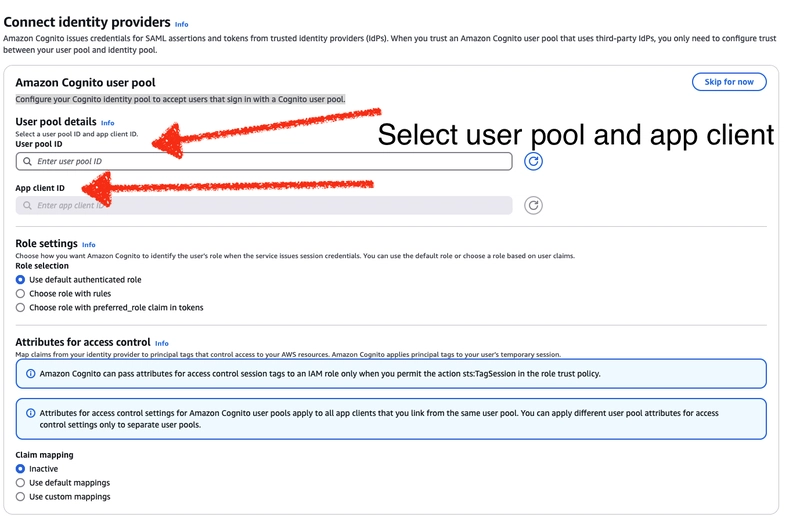Select Use default authenticated role
This screenshot has width=800, height=525.
tap(20, 280)
